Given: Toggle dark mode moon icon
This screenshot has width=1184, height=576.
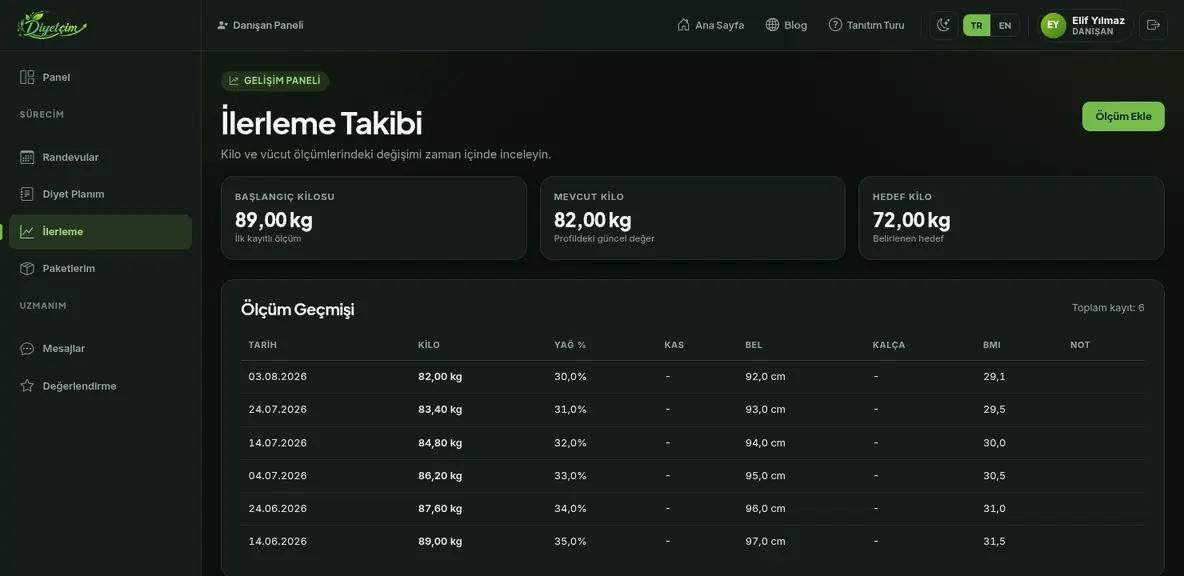Looking at the screenshot, I should 944,25.
